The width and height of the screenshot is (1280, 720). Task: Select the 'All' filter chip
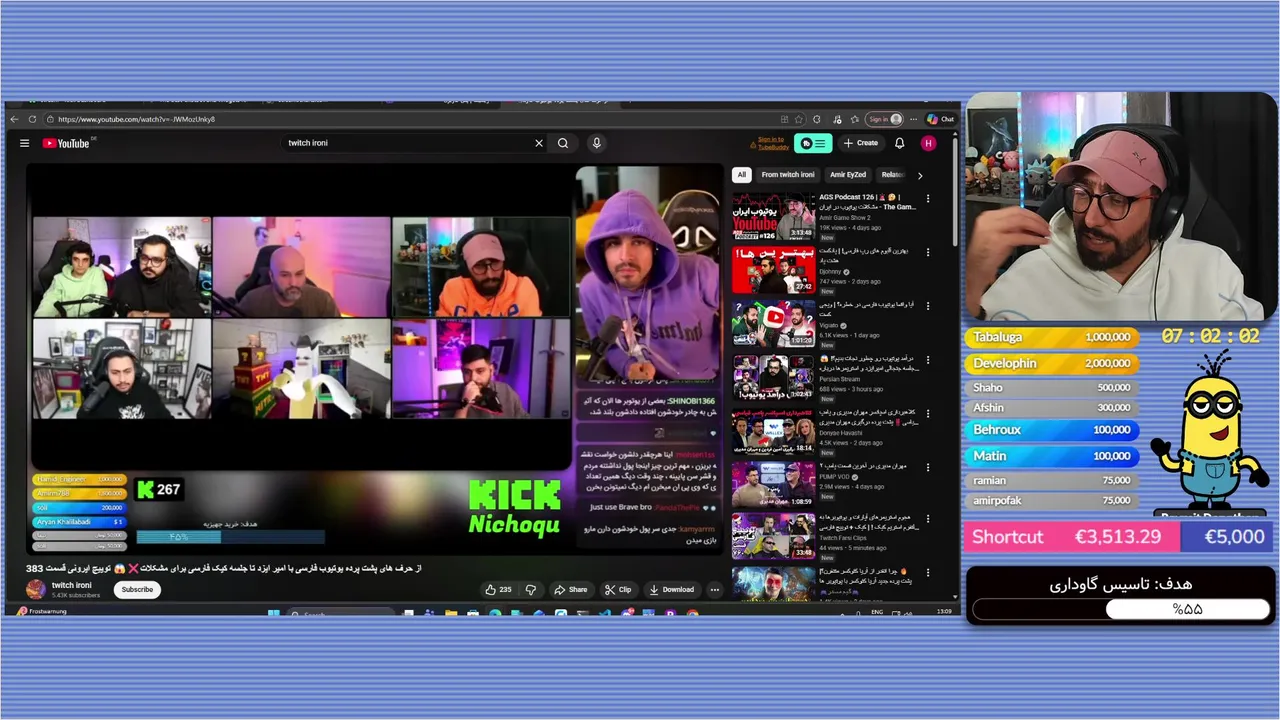click(x=741, y=175)
